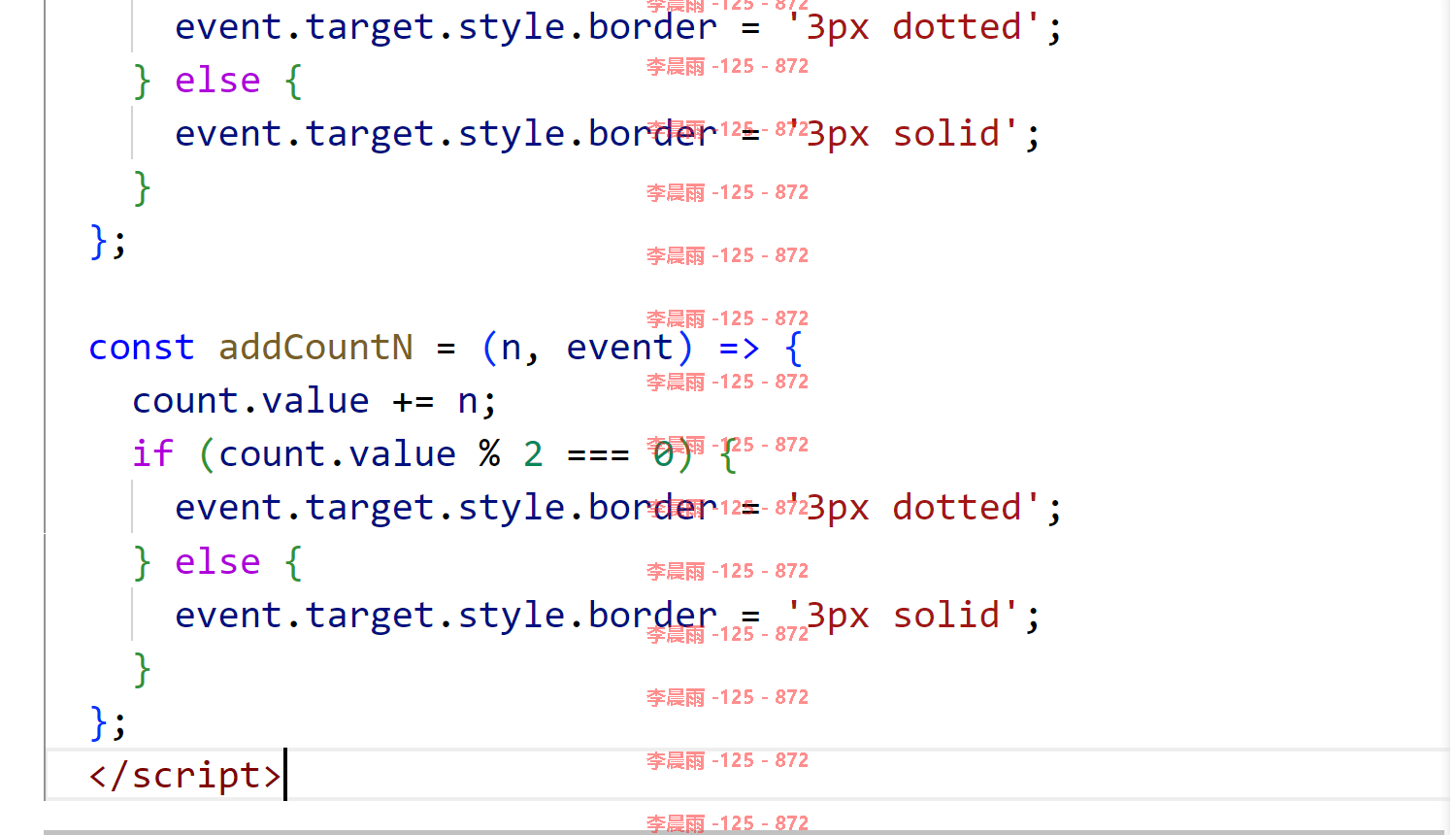Image resolution: width=1456 pixels, height=835 pixels.
Task: Click the 'n' parameter inside '(n, event)'
Action: coord(512,348)
